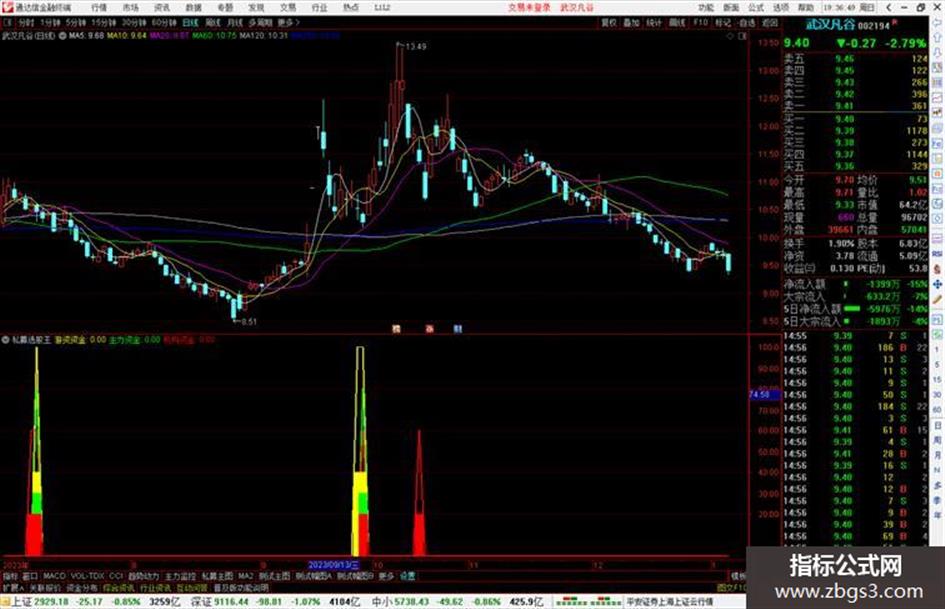Image resolution: width=945 pixels, height=609 pixels.
Task: Open the 公式 (Formula) menu
Action: [756, 8]
